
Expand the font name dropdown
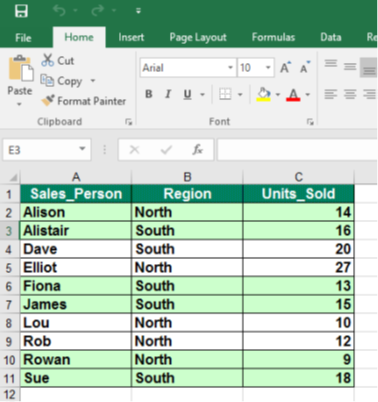click(230, 68)
